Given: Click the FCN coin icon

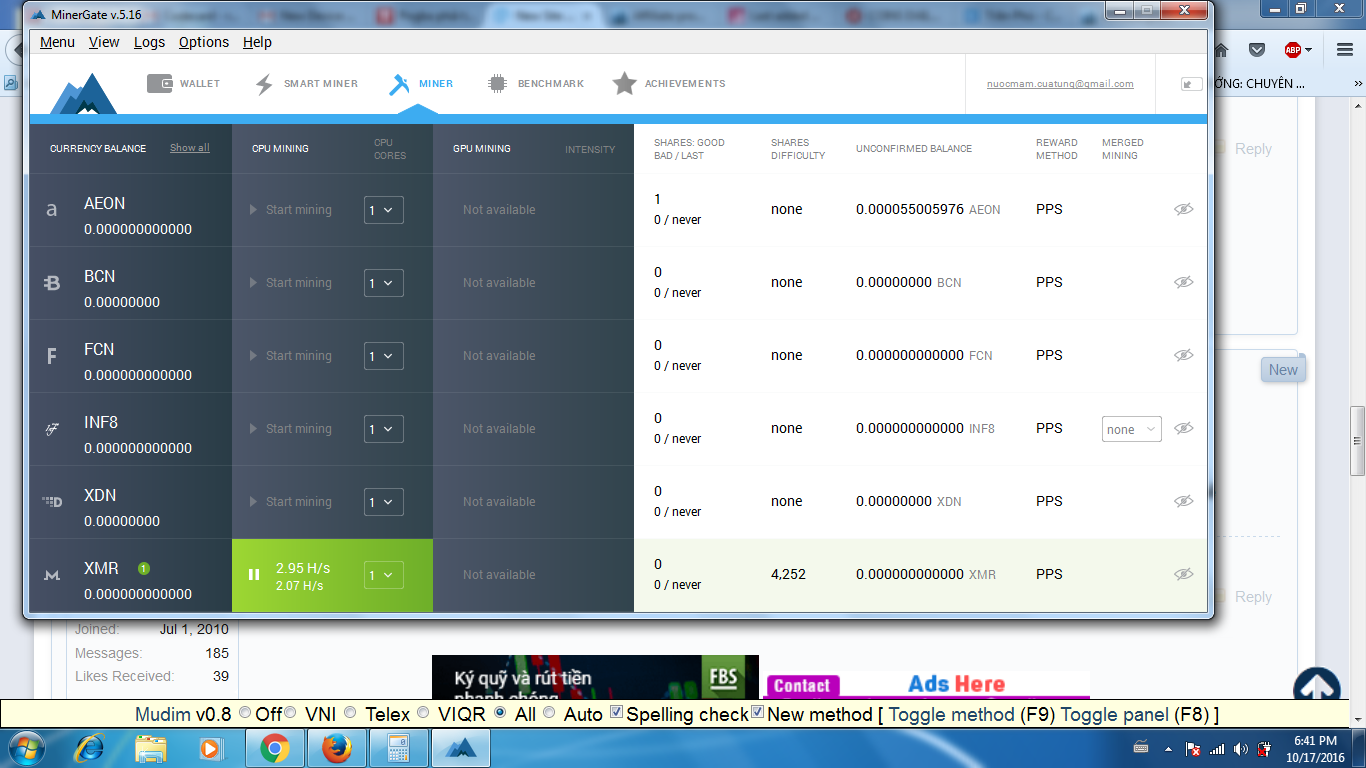Looking at the screenshot, I should coord(52,356).
